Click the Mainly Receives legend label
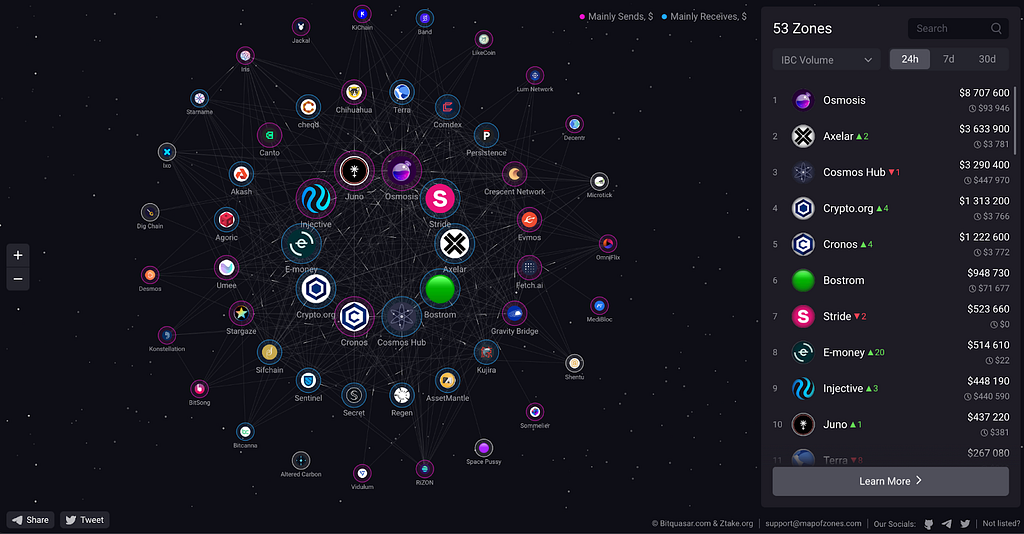 tap(708, 16)
